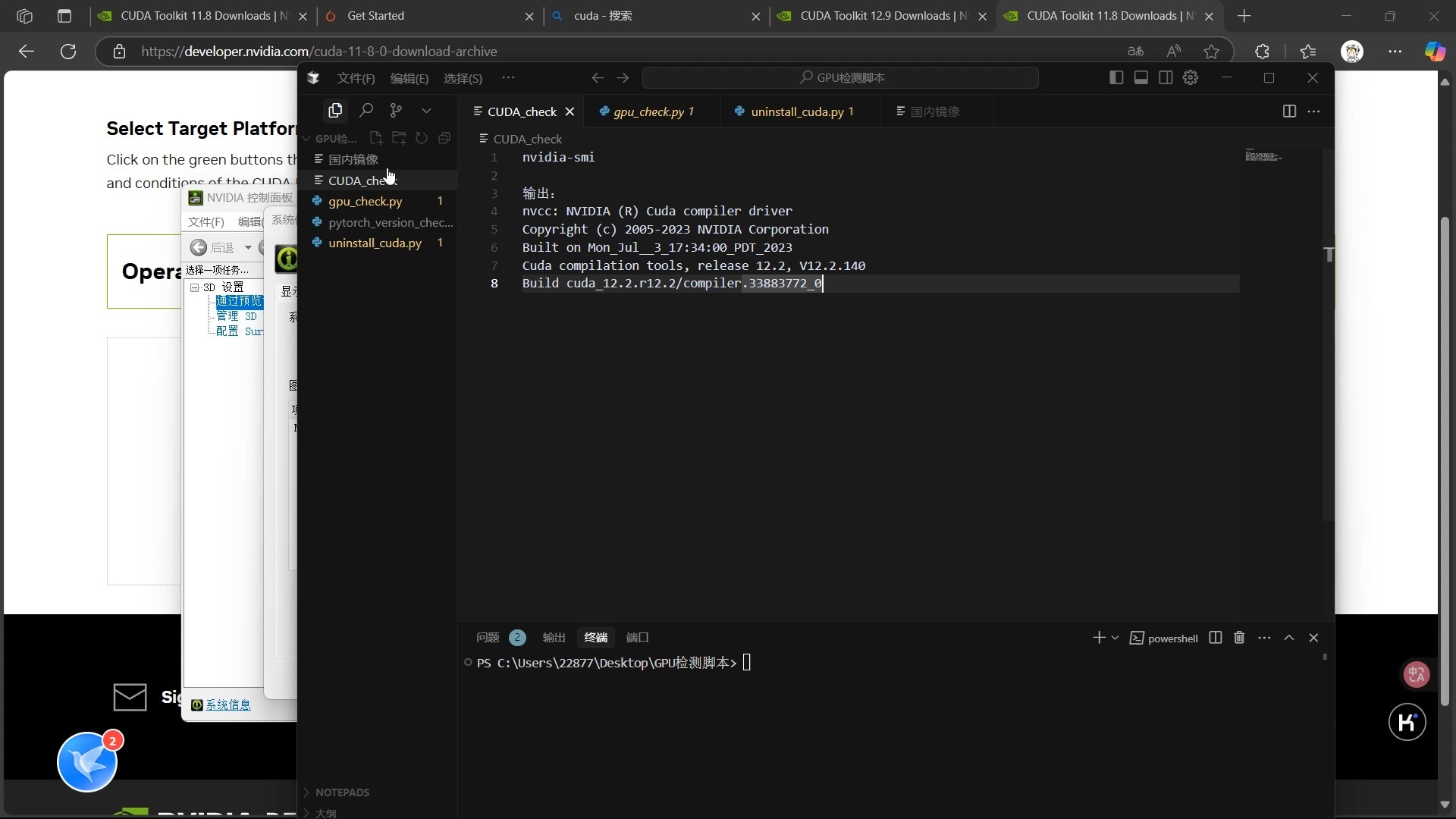Toggle the primary sidebar layout icon
Screen dimensions: 1456x819
pos(1116,77)
